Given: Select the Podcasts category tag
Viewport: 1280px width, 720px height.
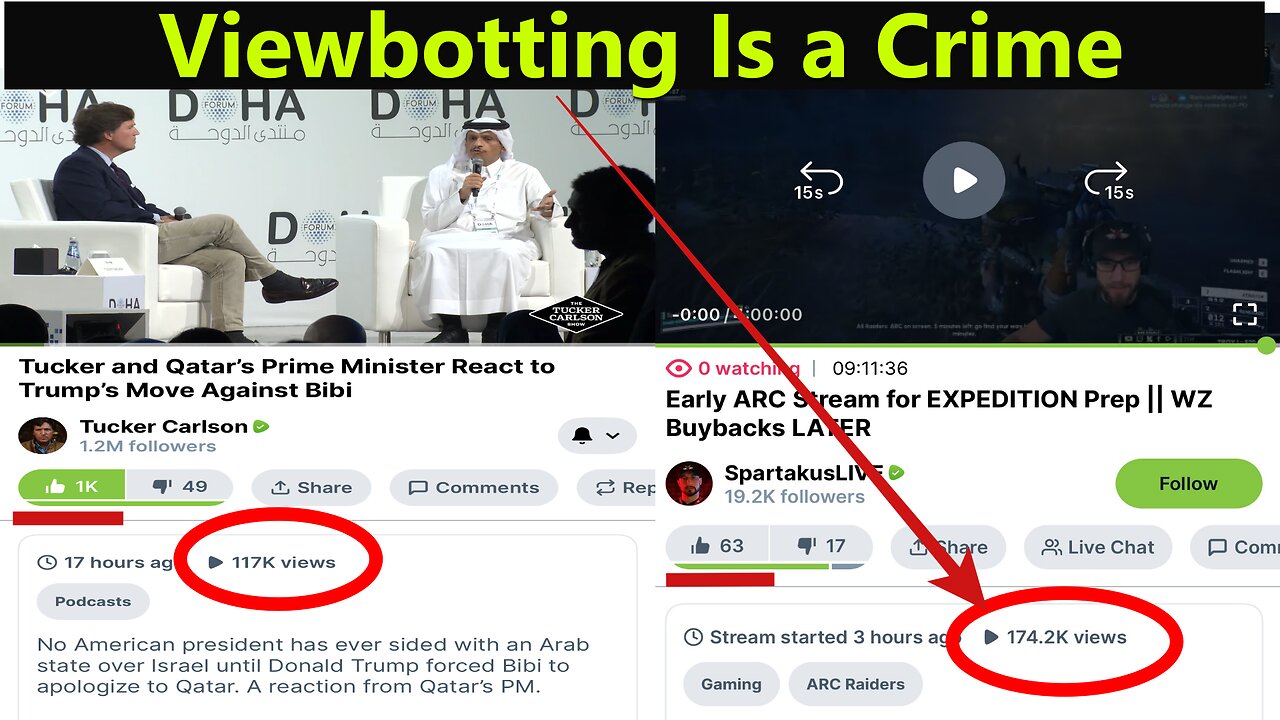Looking at the screenshot, I should (x=93, y=602).
